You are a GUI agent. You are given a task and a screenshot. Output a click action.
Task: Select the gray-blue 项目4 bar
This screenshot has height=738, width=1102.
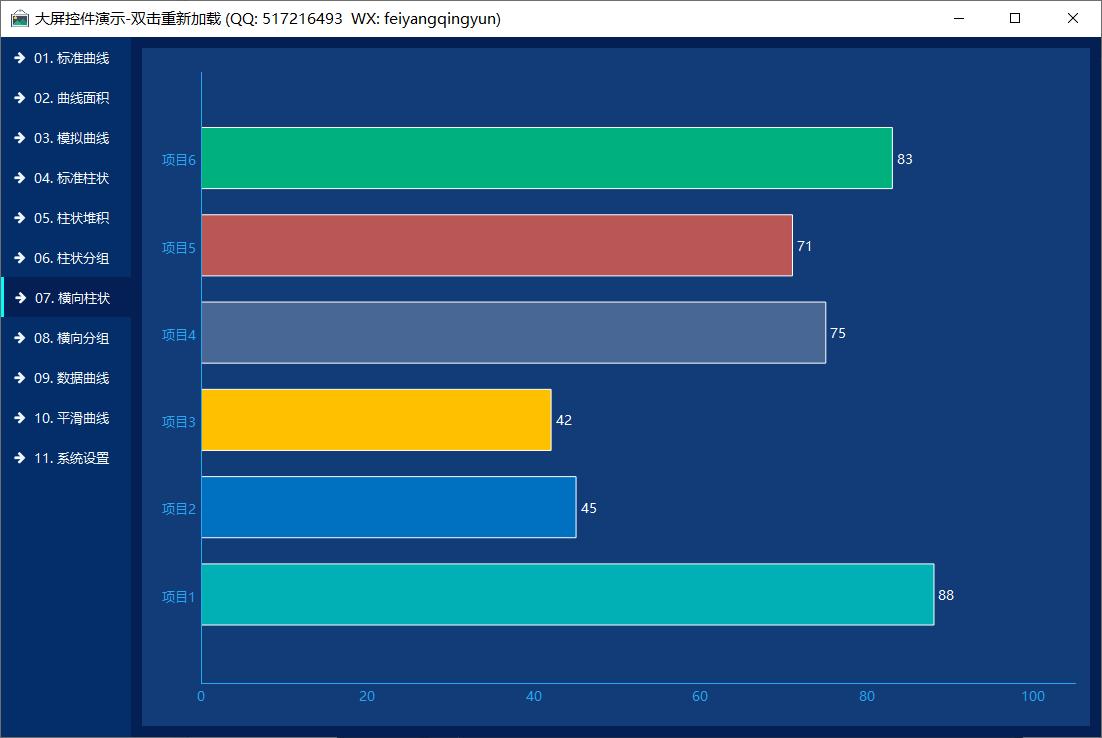(513, 332)
